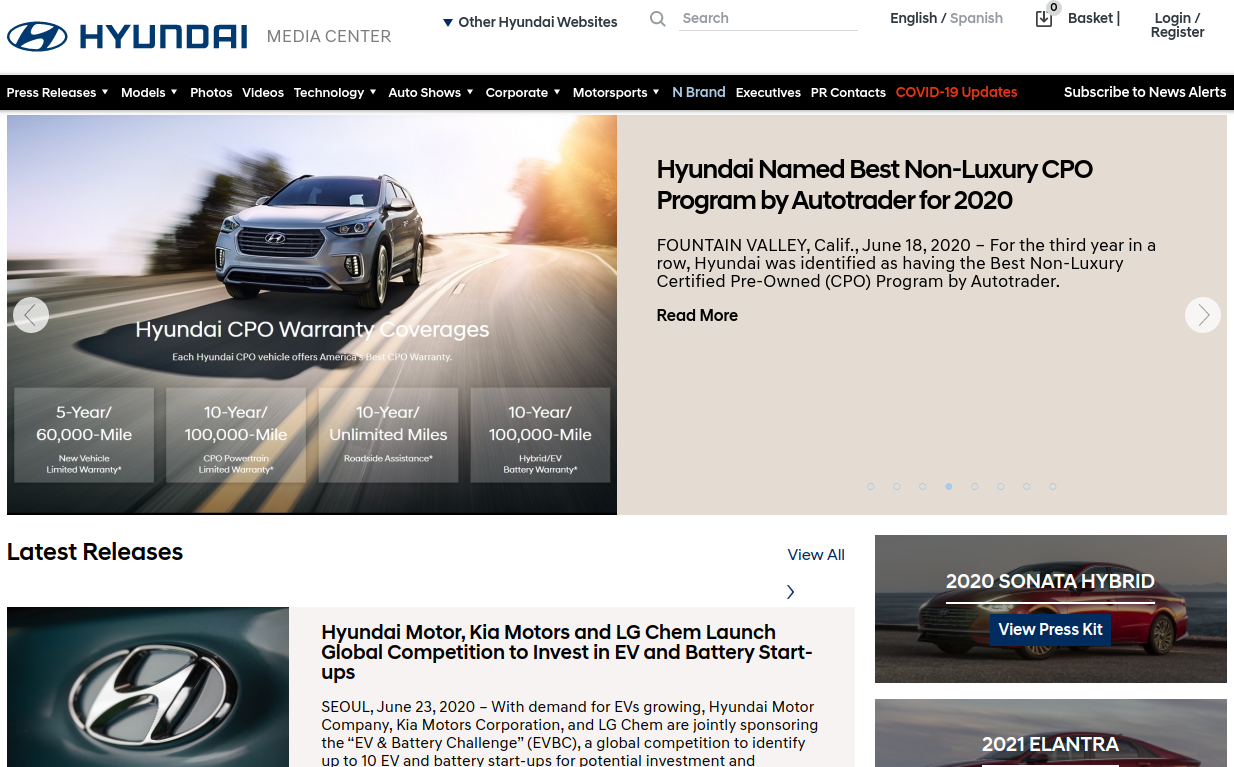Click the MEDIA CENTER header text
Image resolution: width=1234 pixels, height=767 pixels.
[x=329, y=37]
